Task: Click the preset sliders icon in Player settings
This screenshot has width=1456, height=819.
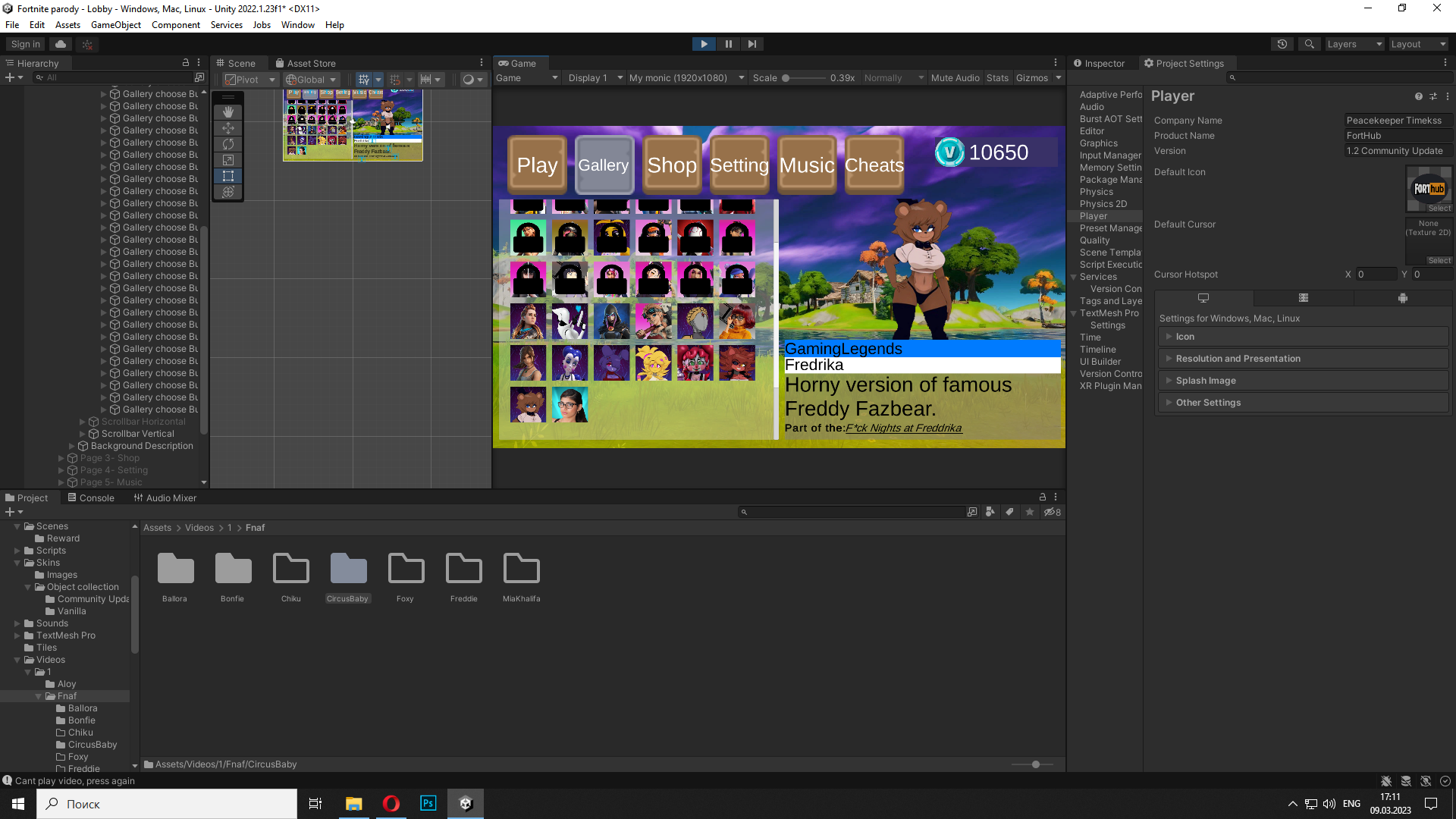Action: coord(1433,96)
